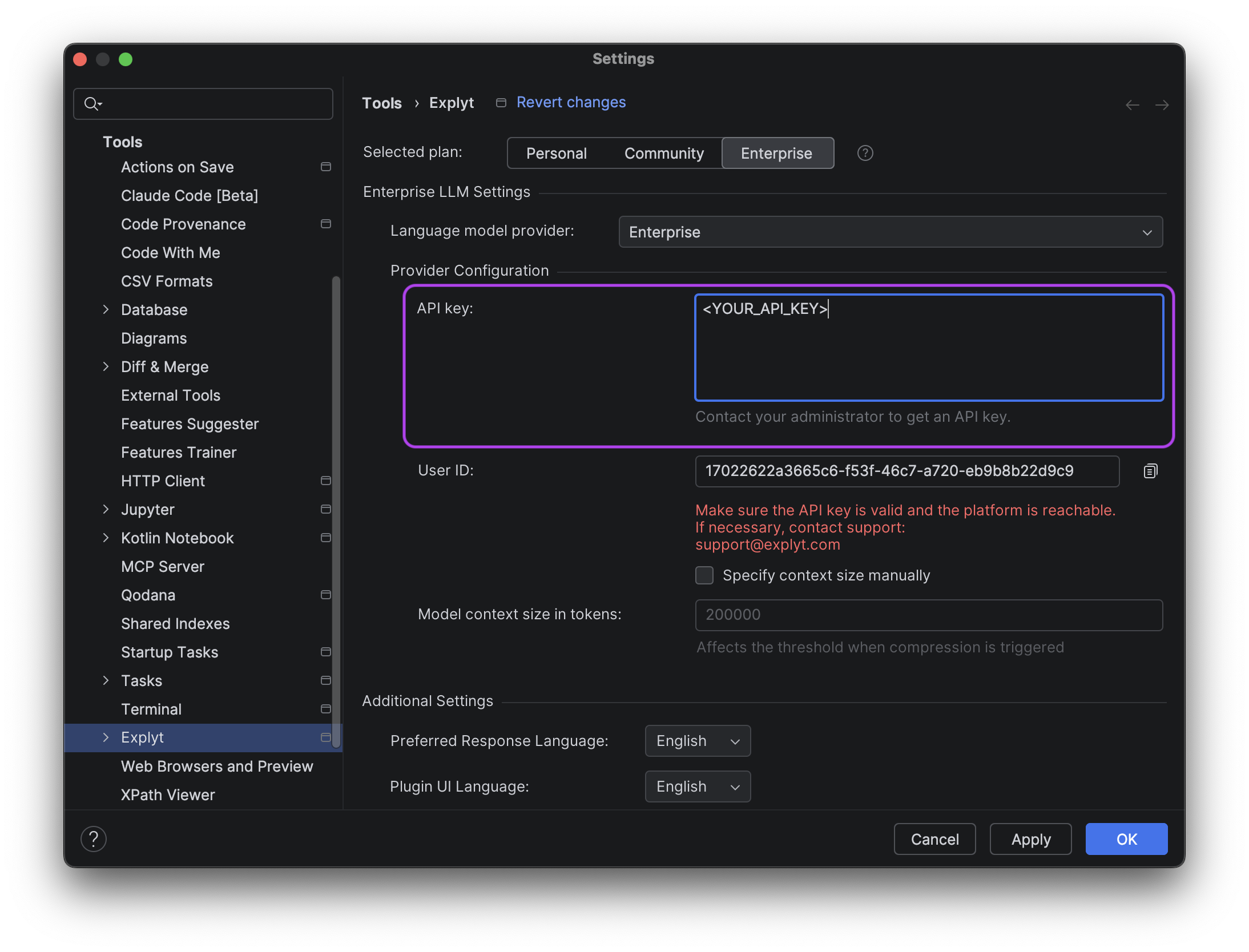Open the Preferred Response Language dropdown

click(x=698, y=741)
